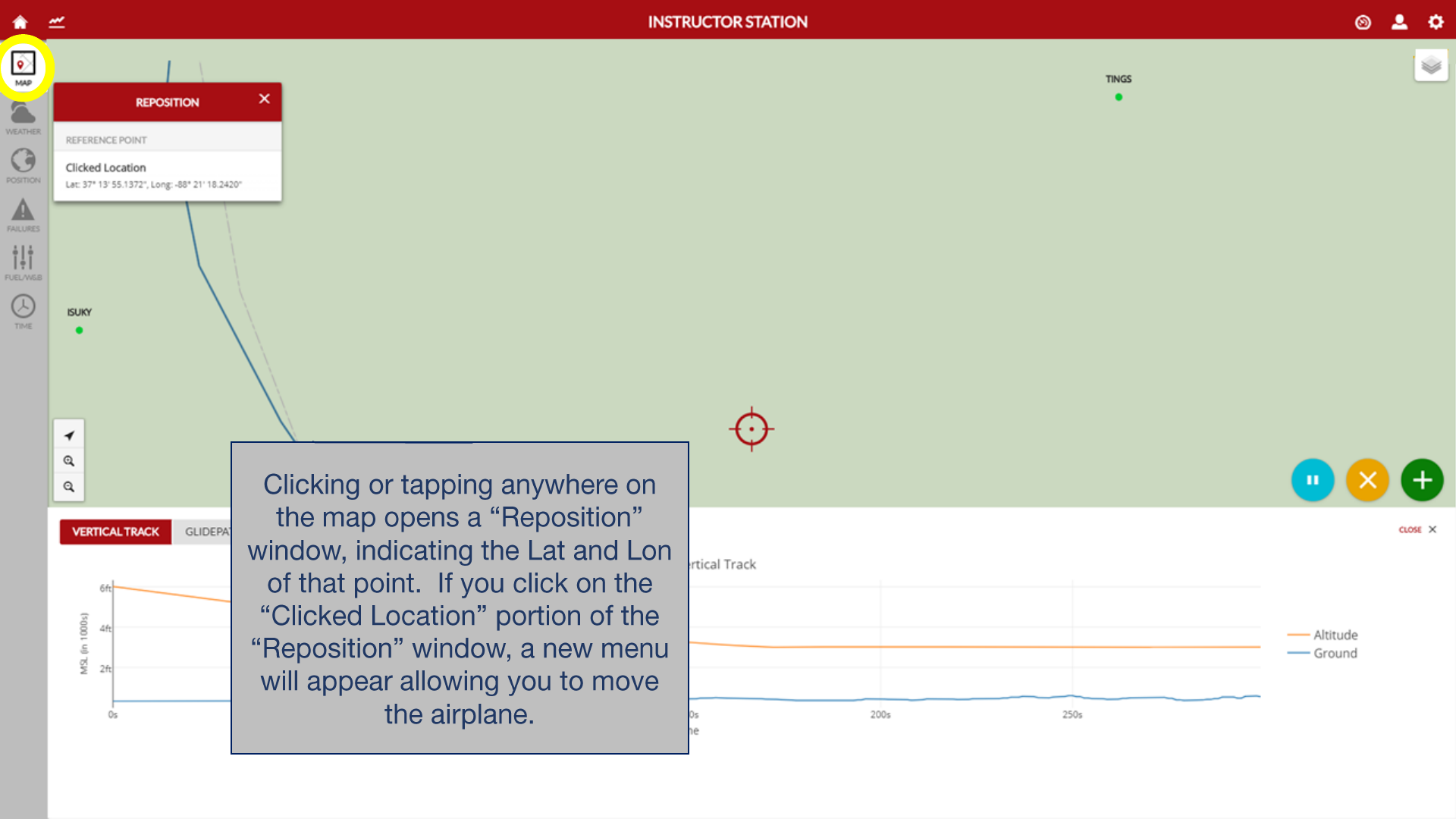Click the Home icon in header

20,22
